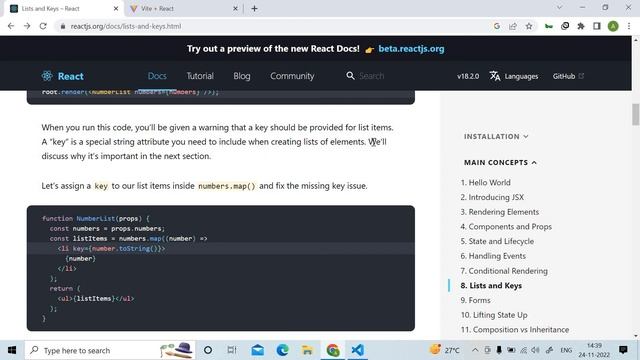Click the search magnifier icon in React header
This screenshot has height=360, width=640.
[350, 76]
